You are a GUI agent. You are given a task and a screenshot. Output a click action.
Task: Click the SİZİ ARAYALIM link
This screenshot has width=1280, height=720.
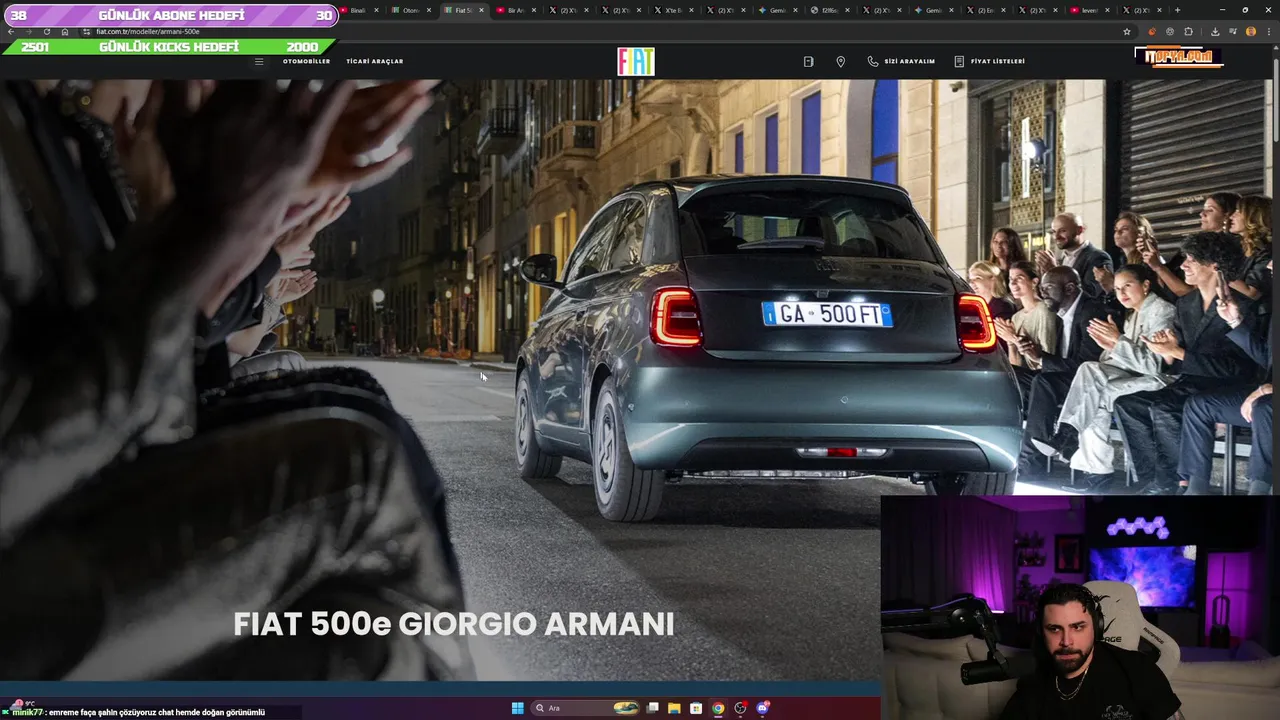[901, 61]
